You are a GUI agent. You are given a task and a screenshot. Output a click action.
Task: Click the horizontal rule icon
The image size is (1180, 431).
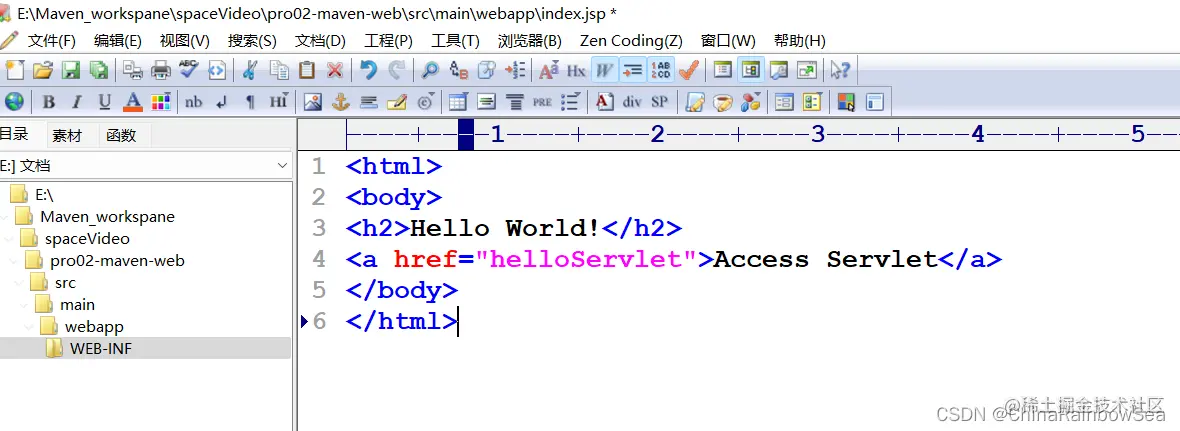[369, 102]
